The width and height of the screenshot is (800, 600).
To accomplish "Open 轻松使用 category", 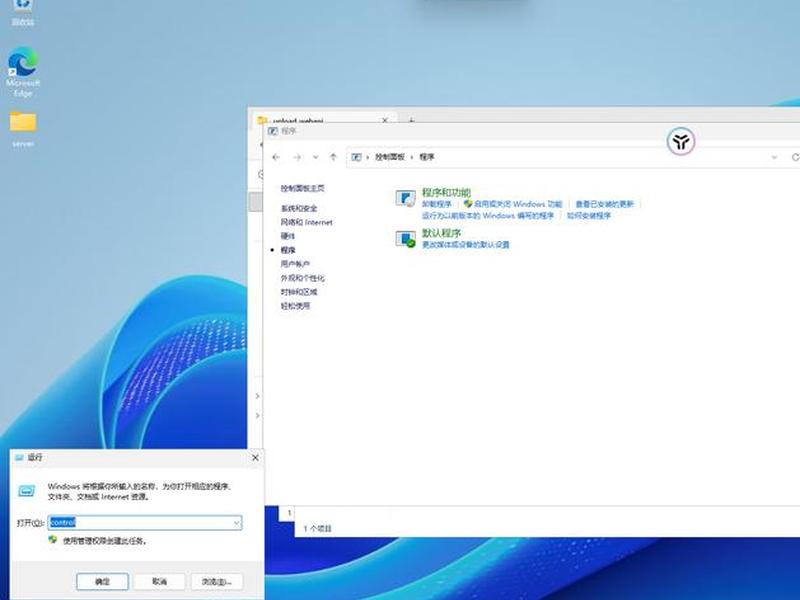I will (295, 306).
